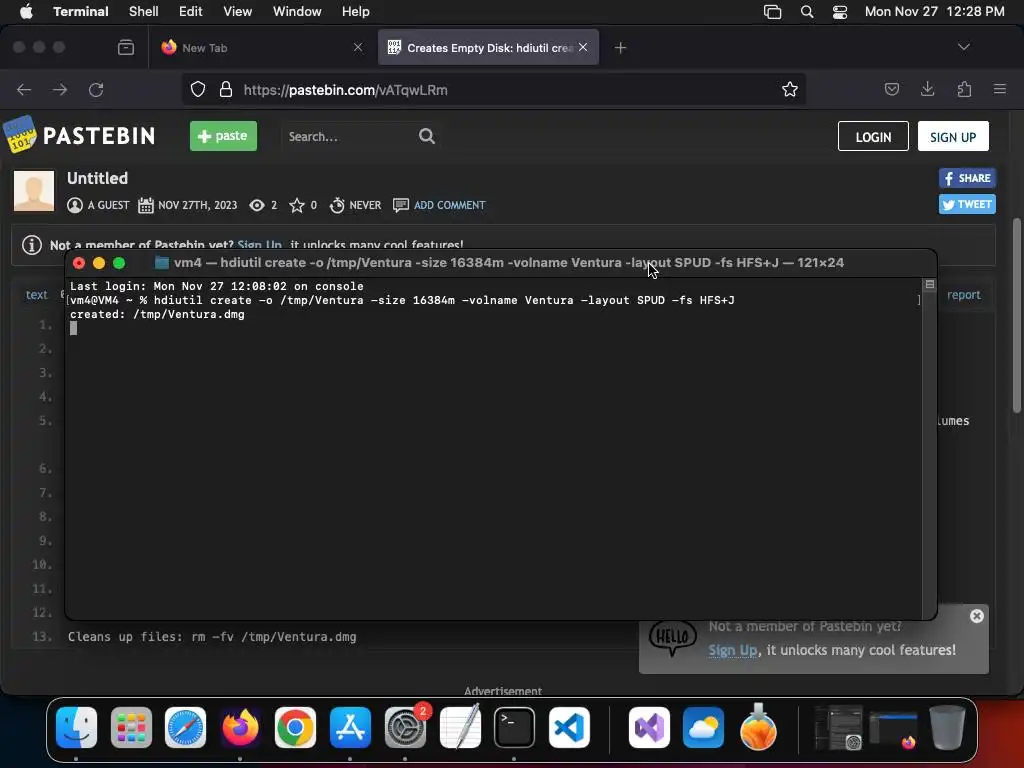This screenshot has height=768, width=1024.
Task: Open Firefox recent browsing view icon
Action: tap(126, 47)
